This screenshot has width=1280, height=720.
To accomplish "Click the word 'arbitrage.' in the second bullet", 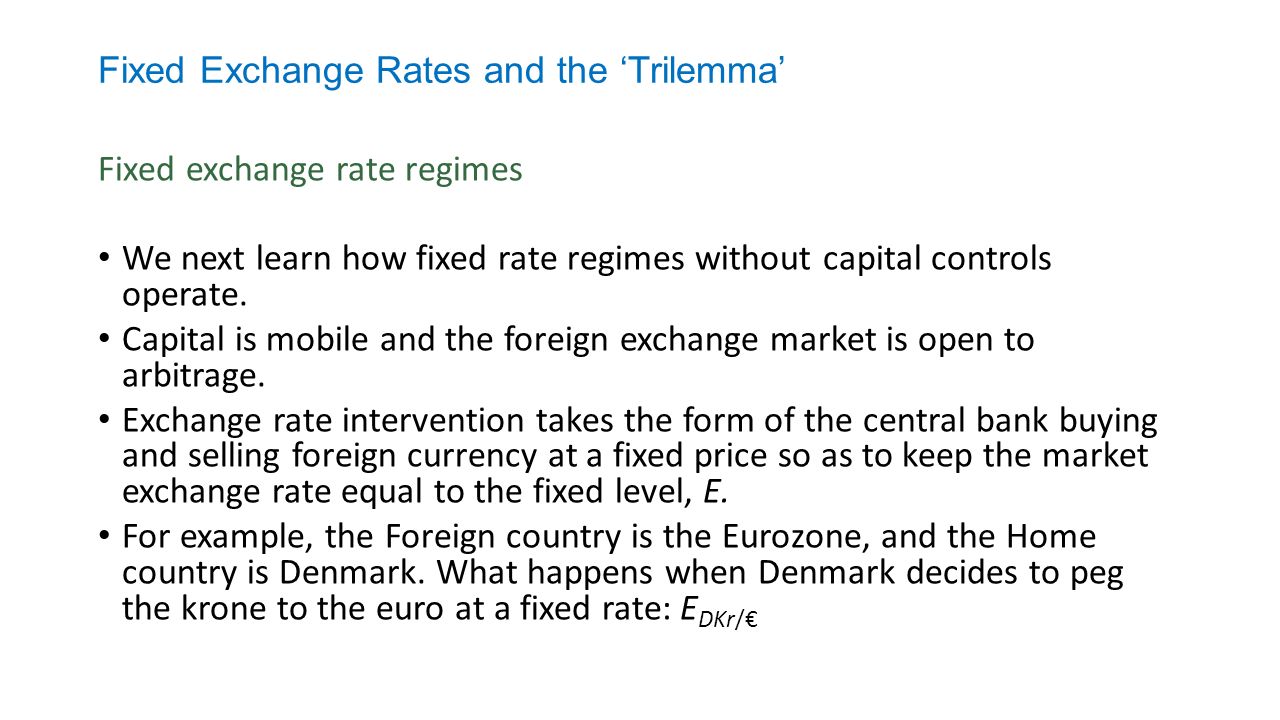I will coord(196,378).
